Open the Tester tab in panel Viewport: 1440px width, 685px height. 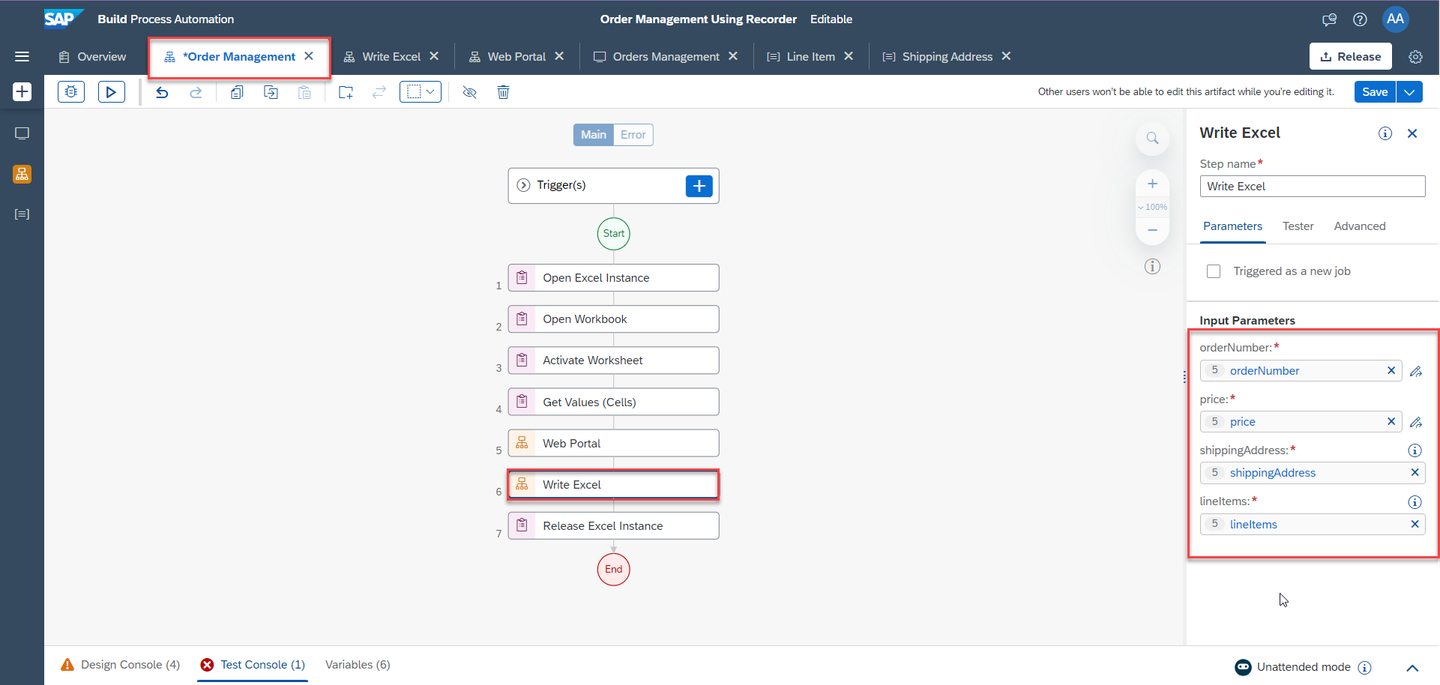tap(1298, 226)
